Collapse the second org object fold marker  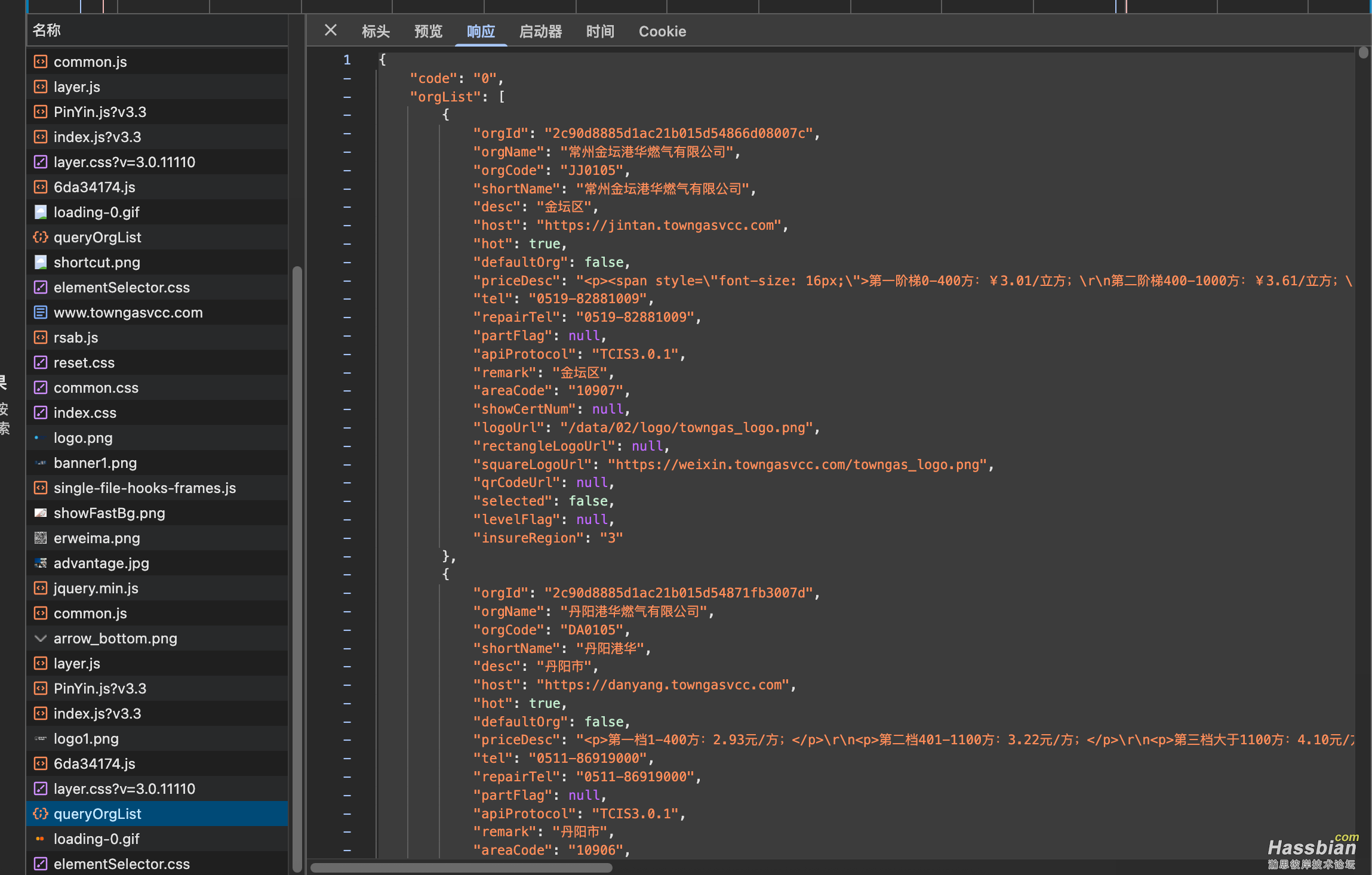pyautogui.click(x=347, y=575)
